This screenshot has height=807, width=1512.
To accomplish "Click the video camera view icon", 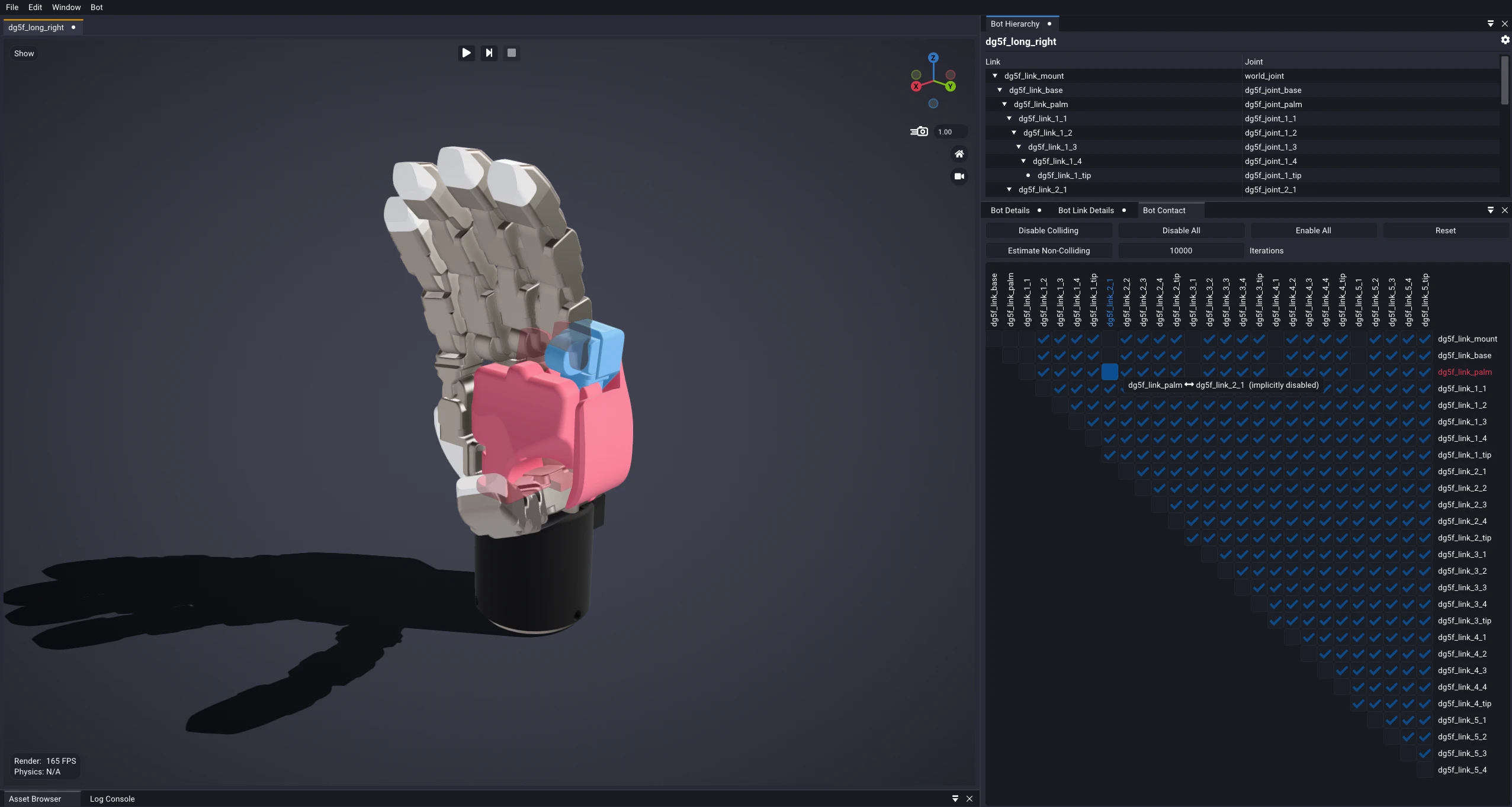I will [x=959, y=176].
